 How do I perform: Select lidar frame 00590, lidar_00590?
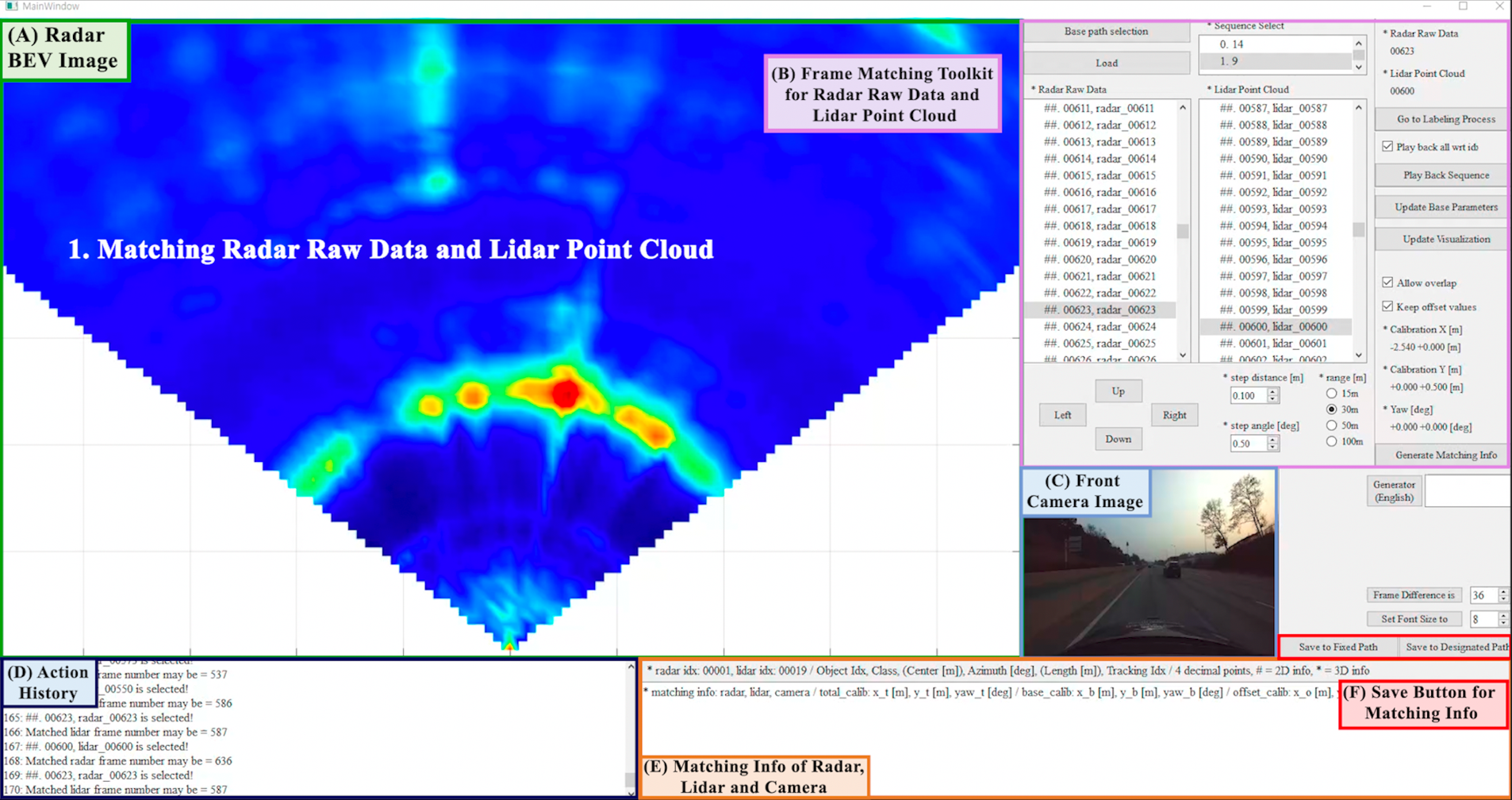click(x=1276, y=159)
